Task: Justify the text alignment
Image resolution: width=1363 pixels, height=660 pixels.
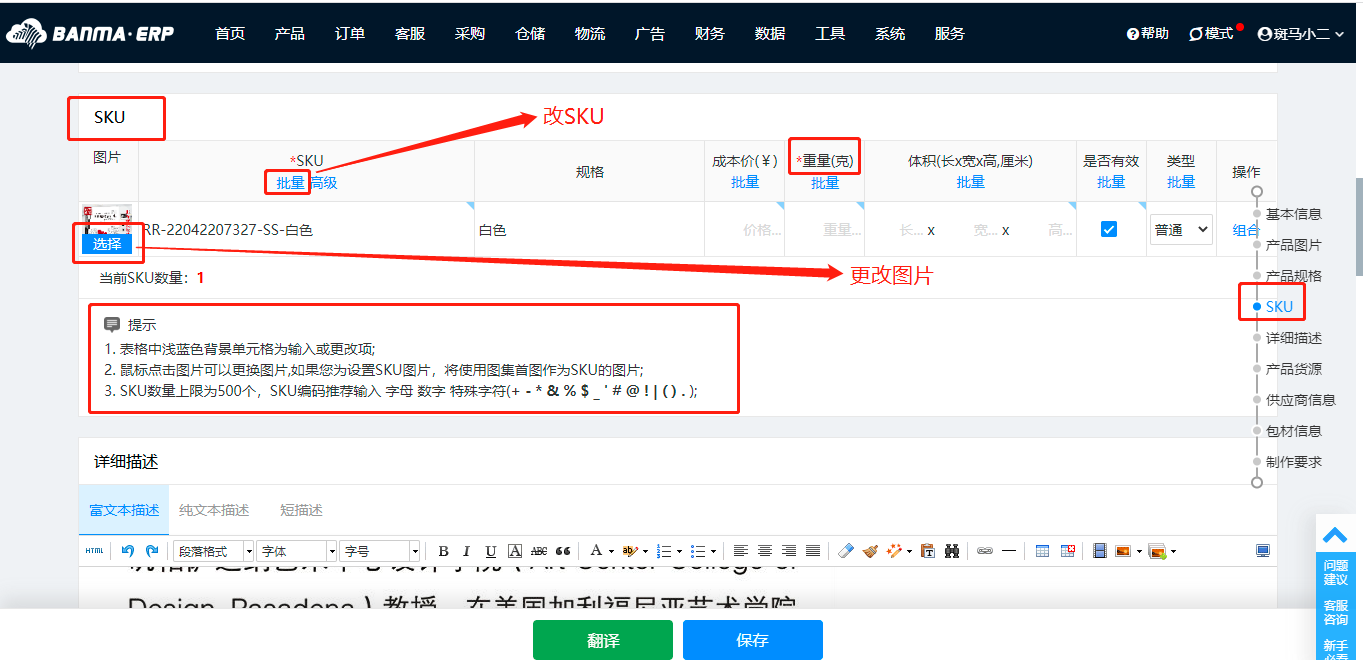Action: click(x=813, y=551)
